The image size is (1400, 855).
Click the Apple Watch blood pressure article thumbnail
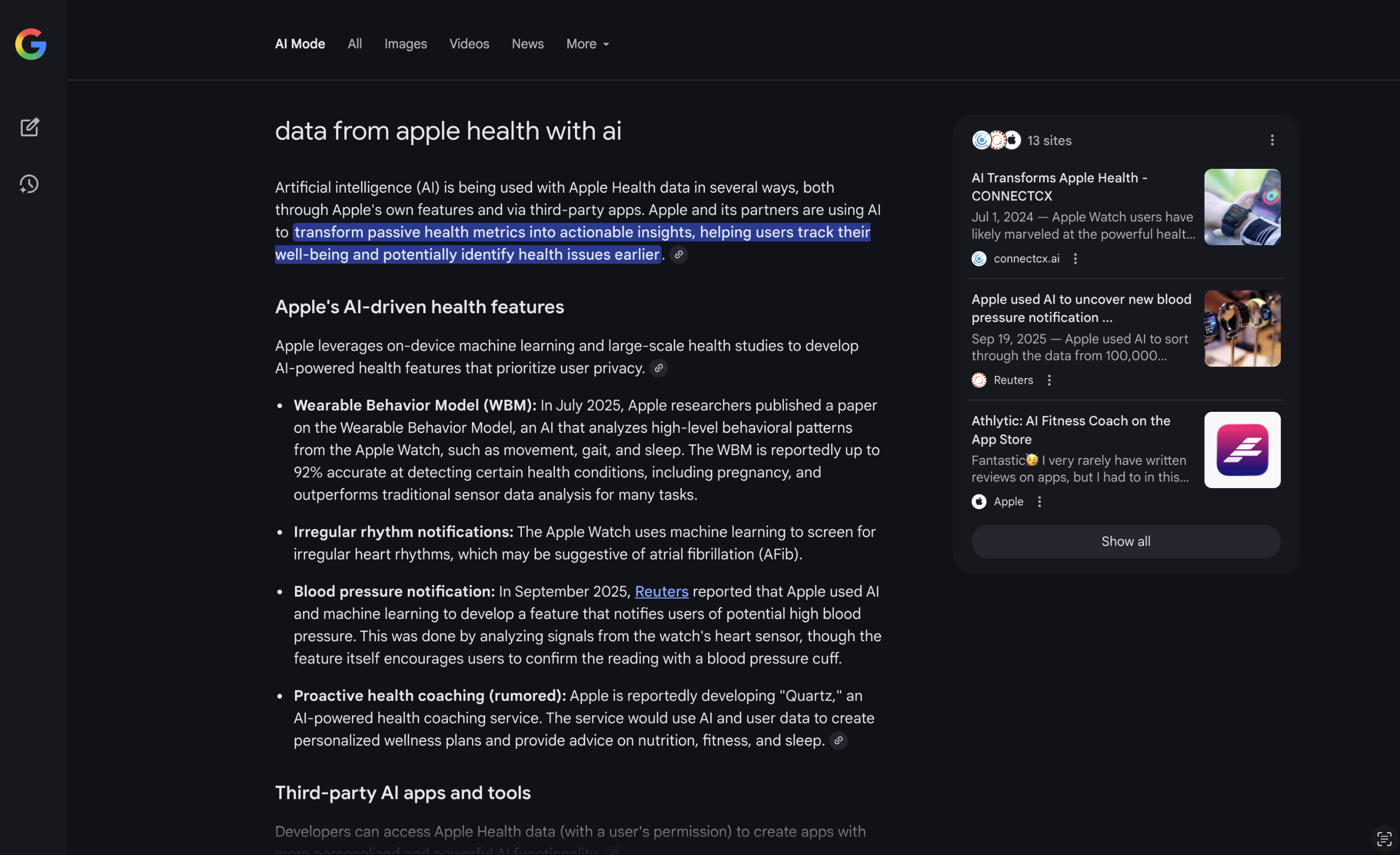tap(1242, 328)
